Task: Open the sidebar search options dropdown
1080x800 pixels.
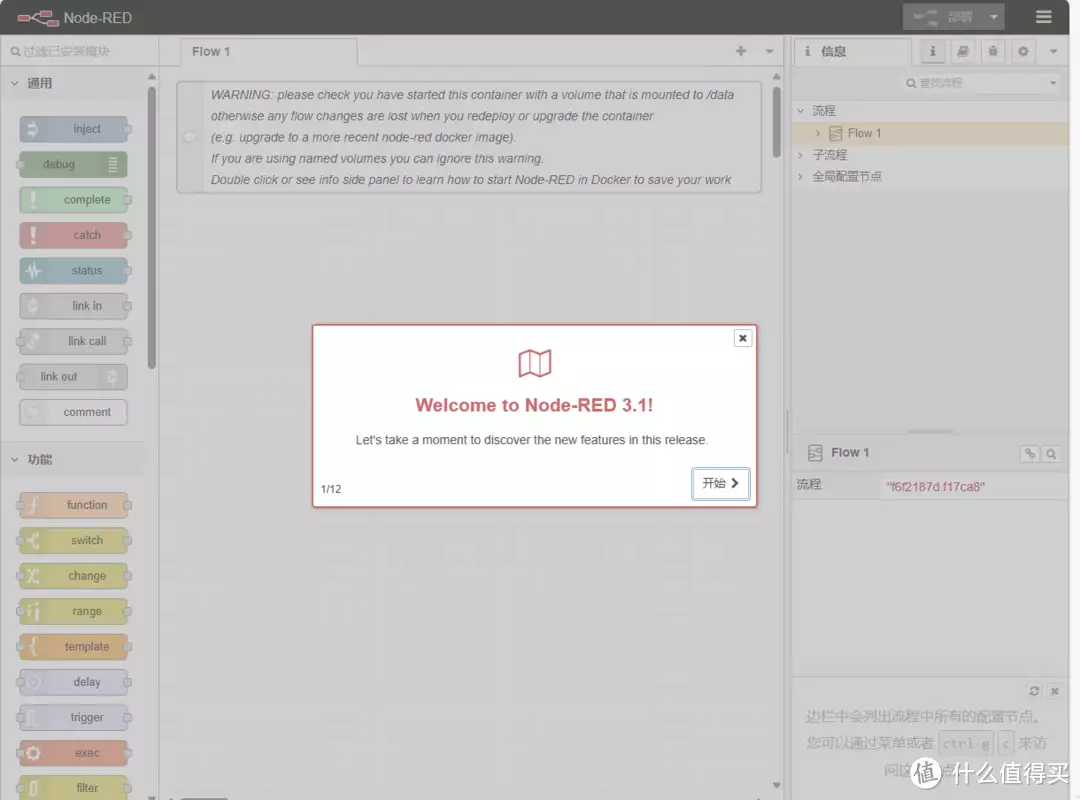Action: pos(1053,83)
